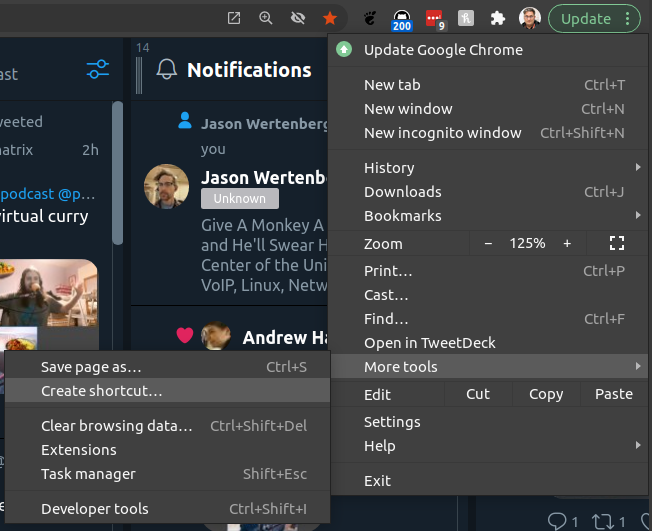Click the Notifications column title
Screen dimensions: 652x531
pyautogui.click(x=249, y=70)
